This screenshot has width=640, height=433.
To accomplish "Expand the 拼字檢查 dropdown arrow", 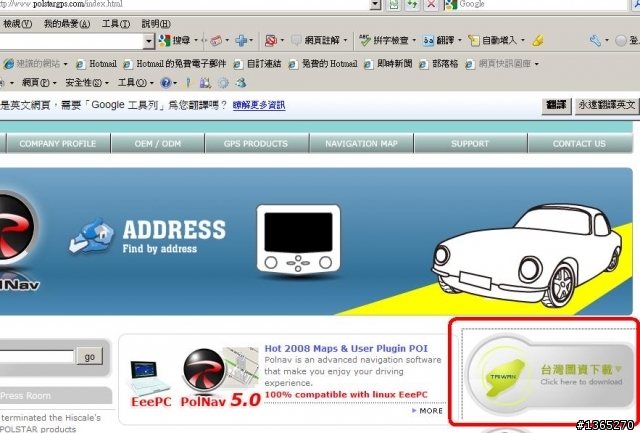I will 414,40.
